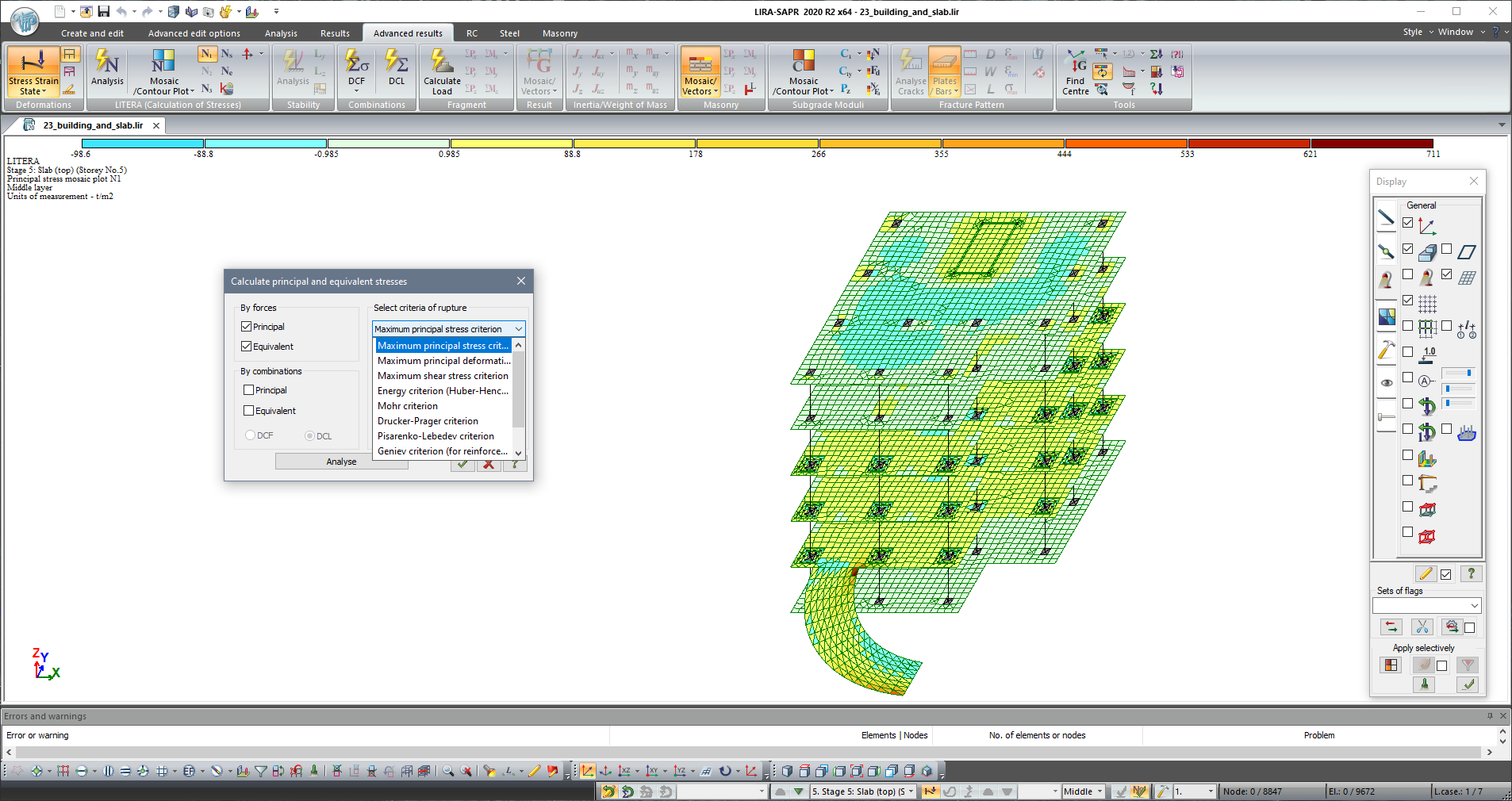Expand the Sets of flags dropdown

click(x=1474, y=606)
